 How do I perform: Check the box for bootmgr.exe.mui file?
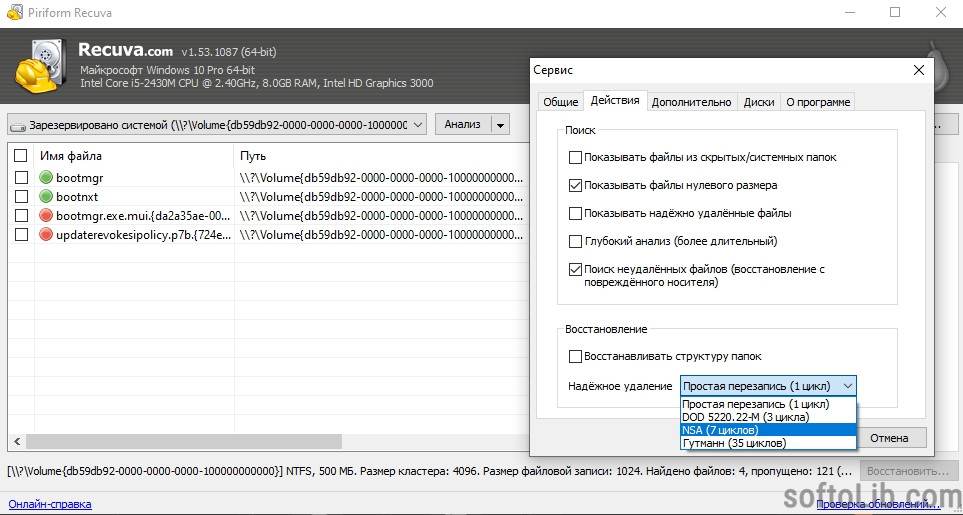21,215
